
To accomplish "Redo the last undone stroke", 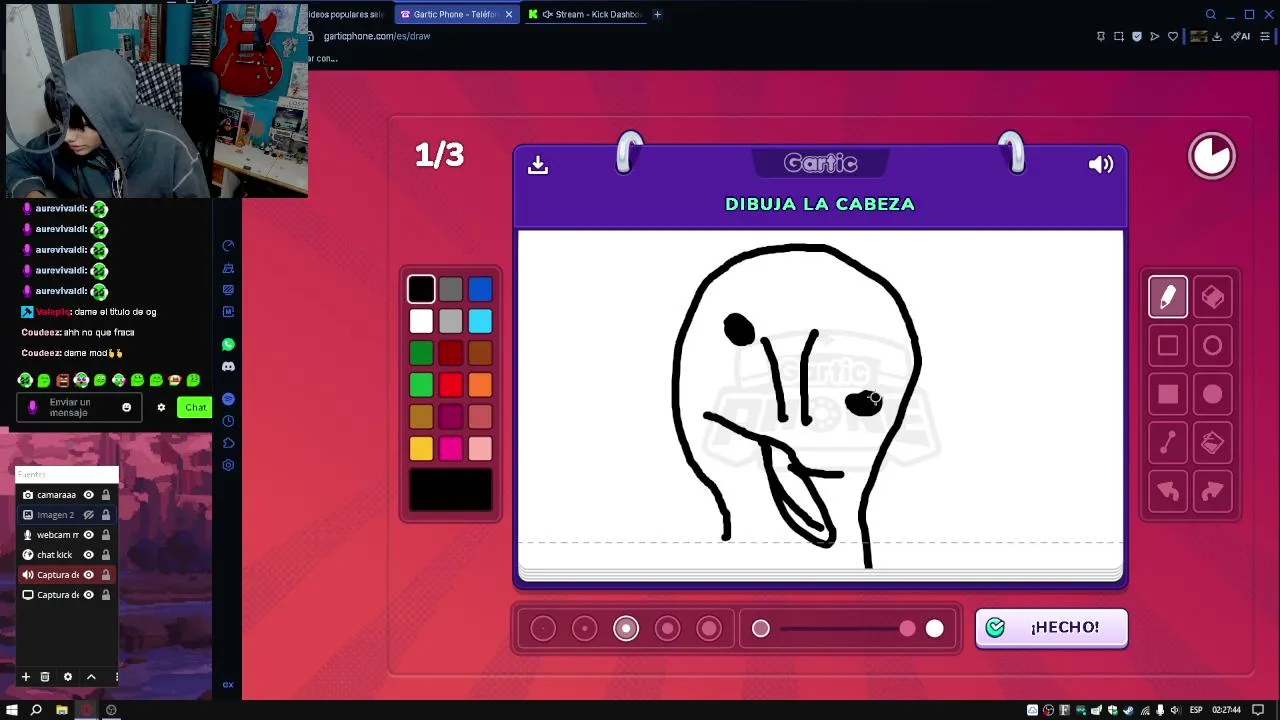I will (1212, 491).
